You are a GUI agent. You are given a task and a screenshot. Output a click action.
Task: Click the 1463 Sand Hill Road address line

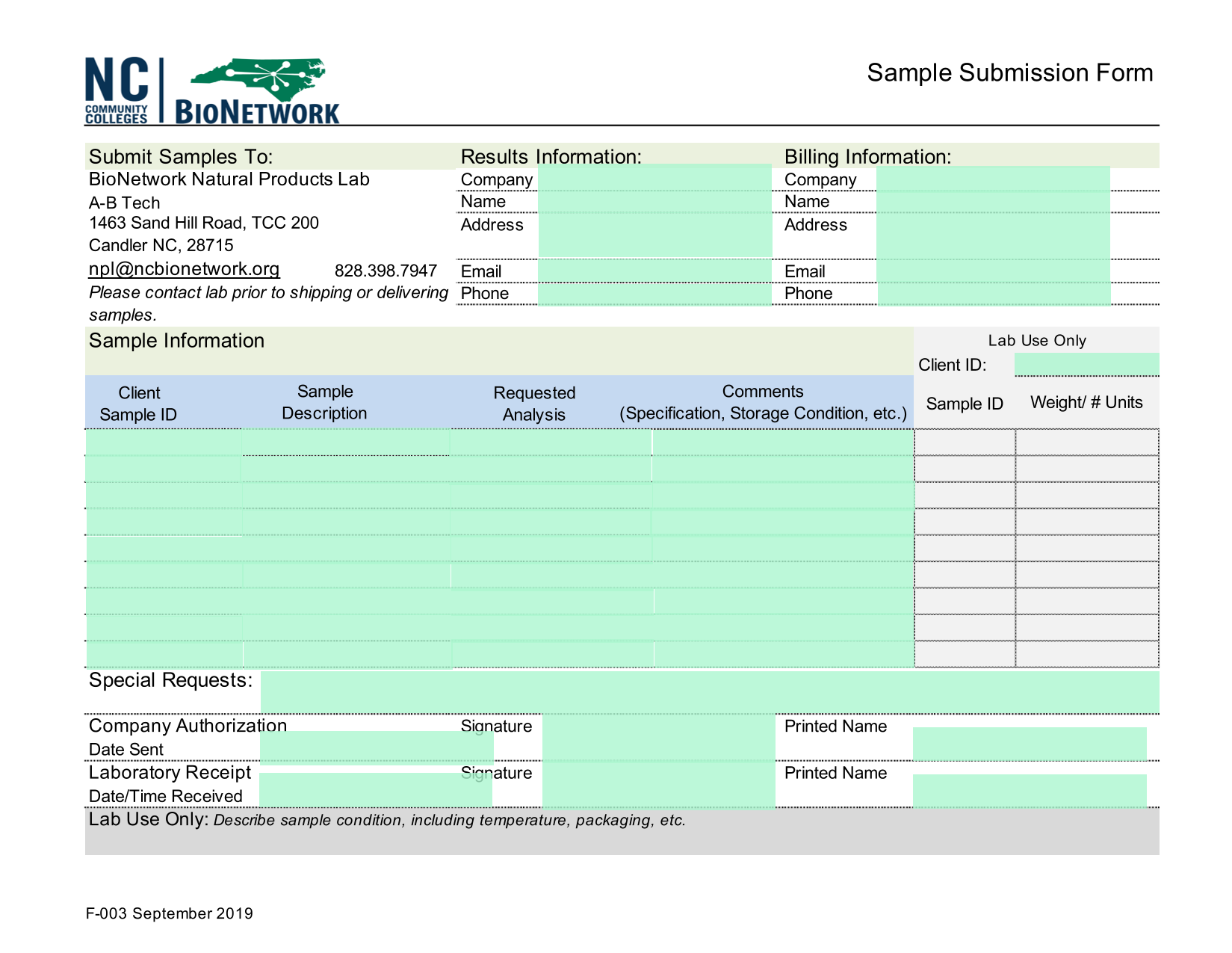pyautogui.click(x=204, y=223)
